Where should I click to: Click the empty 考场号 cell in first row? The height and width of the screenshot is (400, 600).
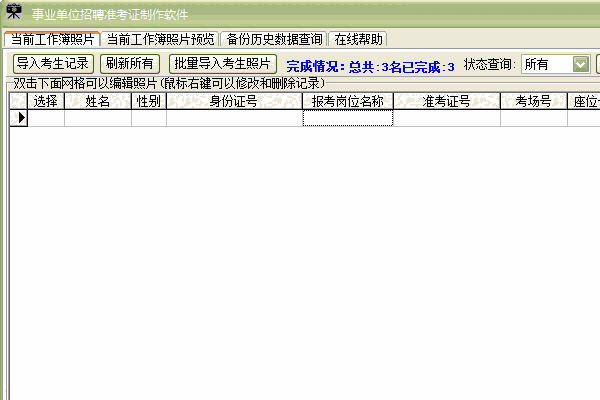click(534, 118)
